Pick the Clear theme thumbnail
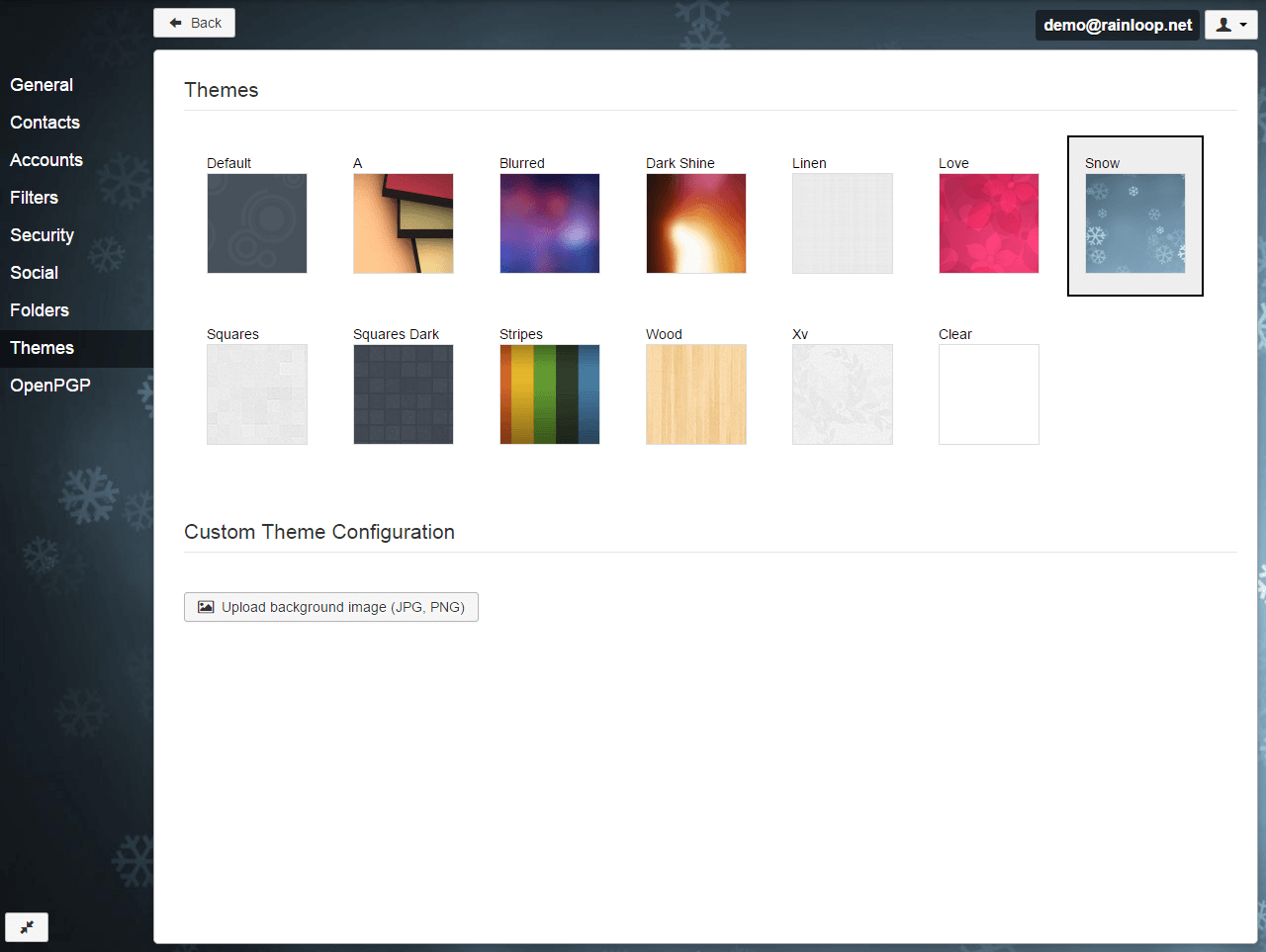Image resolution: width=1266 pixels, height=952 pixels. 989,394
